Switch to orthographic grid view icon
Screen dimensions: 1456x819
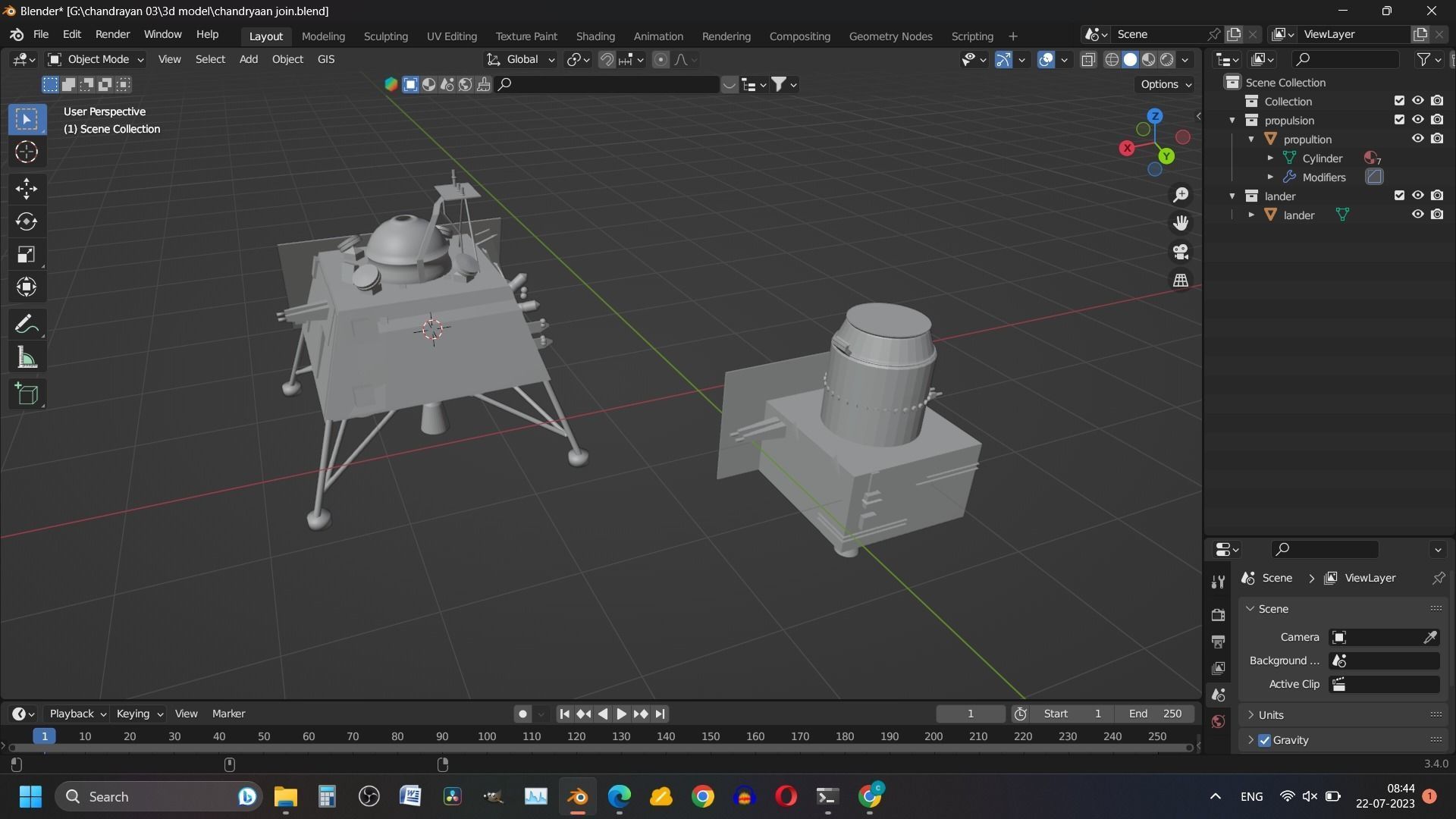click(1181, 281)
